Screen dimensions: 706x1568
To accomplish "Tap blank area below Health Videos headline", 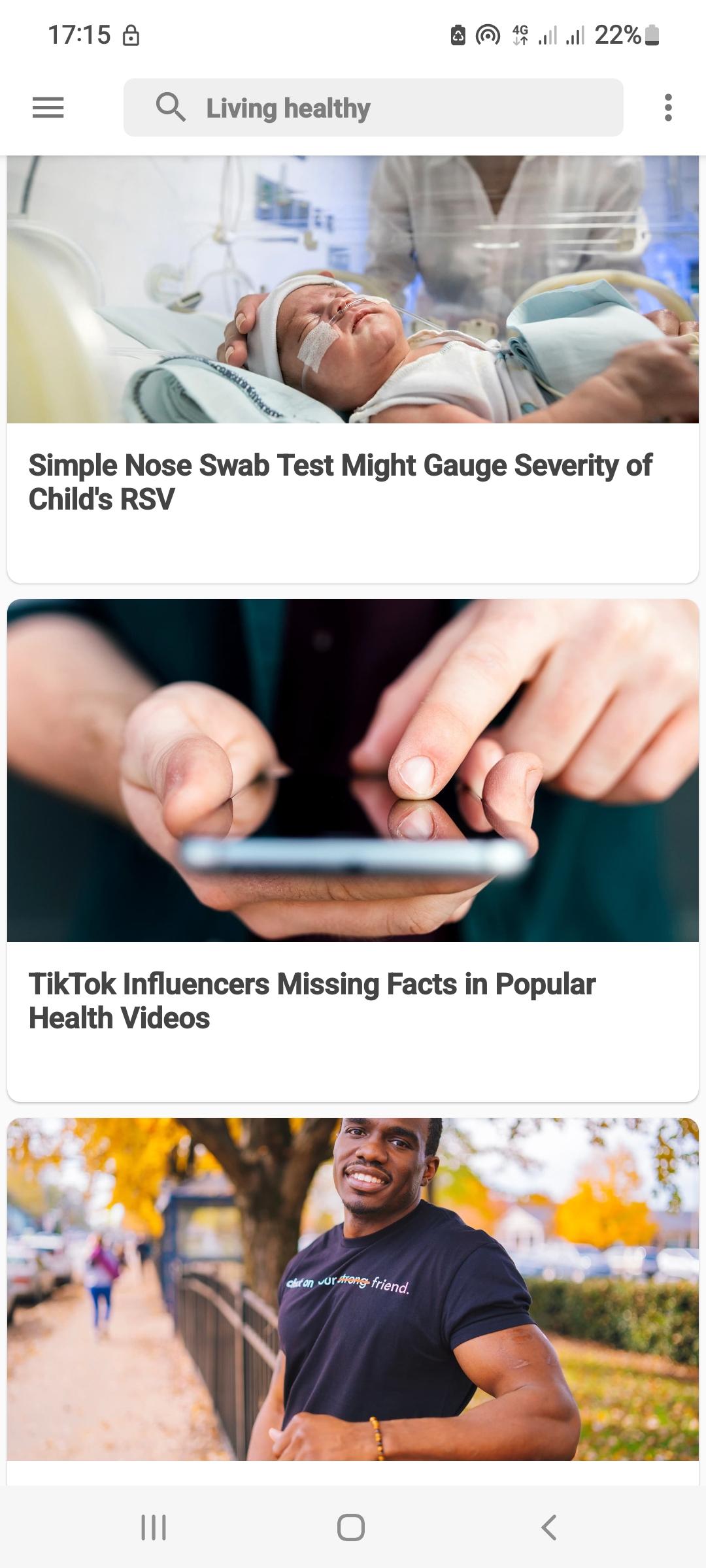I will [x=353, y=1068].
